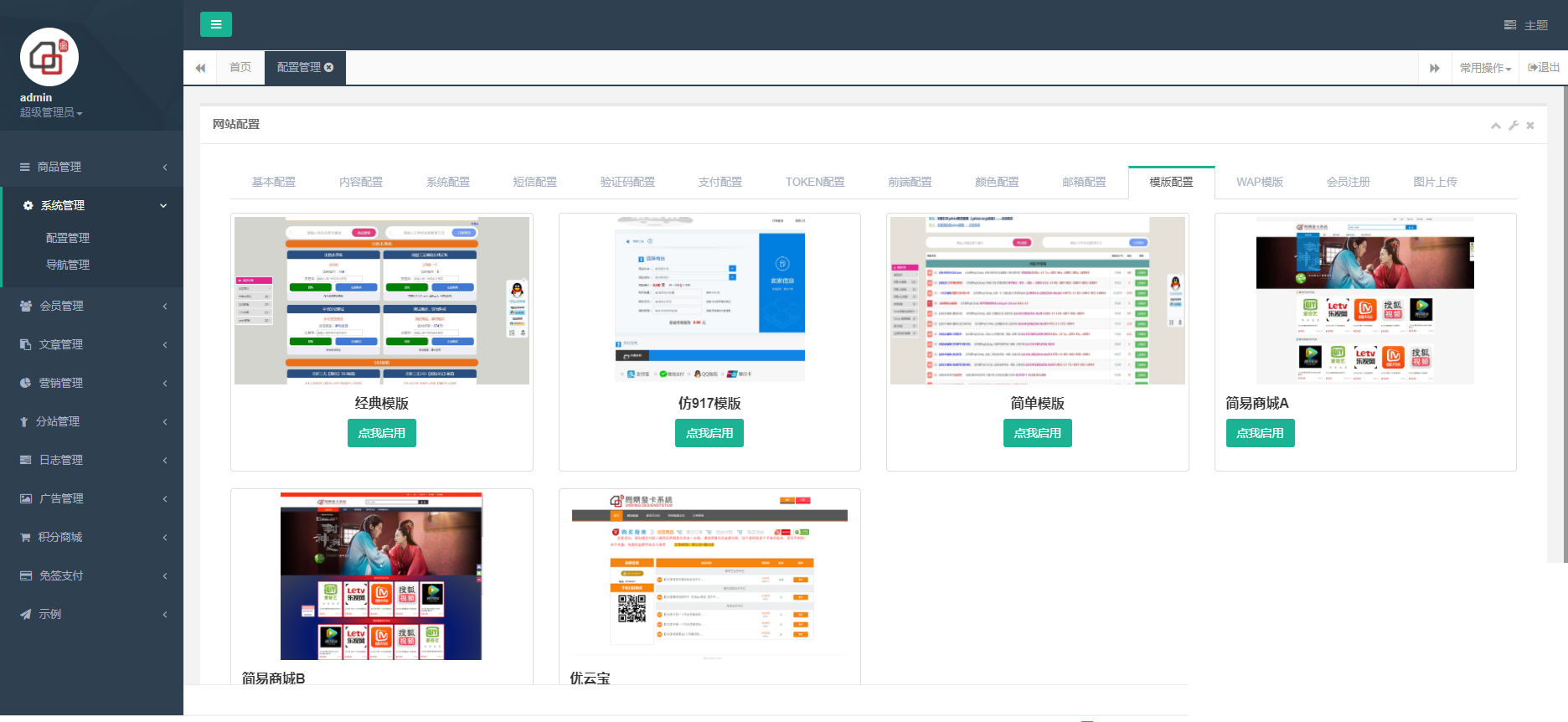Expand the 分站管理 menu
This screenshot has width=1568, height=722.
coord(91,421)
